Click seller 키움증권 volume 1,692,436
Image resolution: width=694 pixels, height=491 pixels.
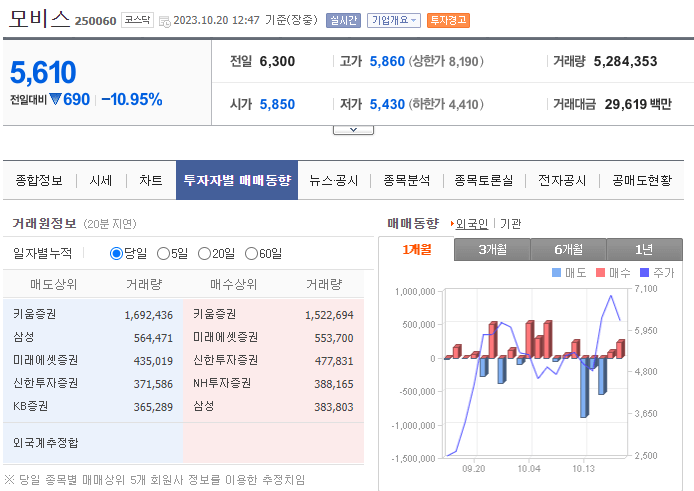[149, 315]
